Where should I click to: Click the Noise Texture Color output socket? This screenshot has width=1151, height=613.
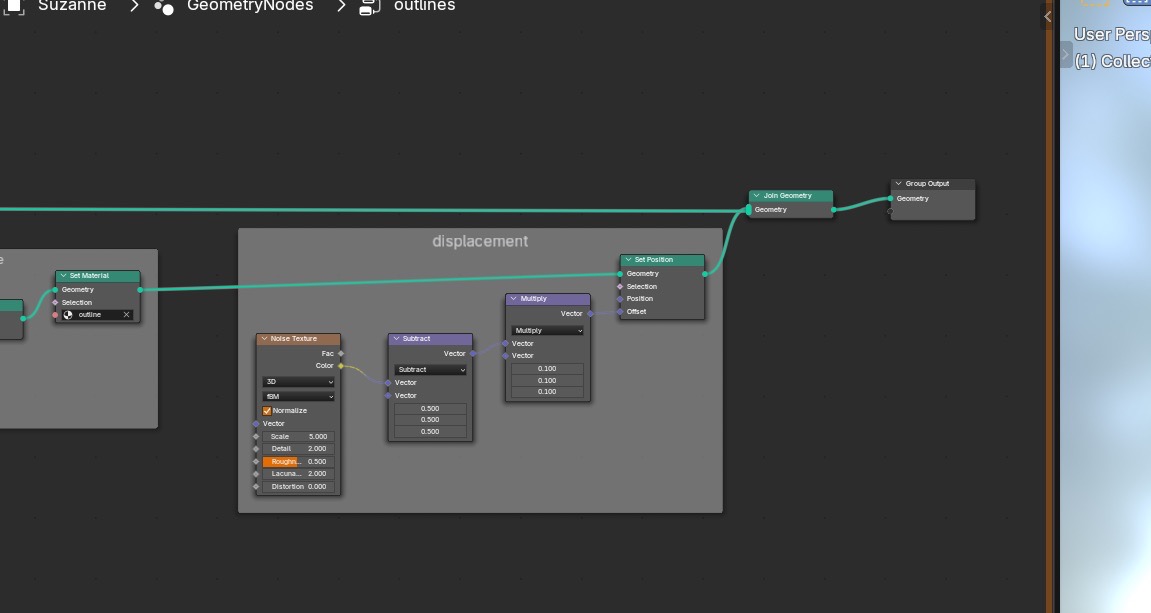click(x=341, y=366)
